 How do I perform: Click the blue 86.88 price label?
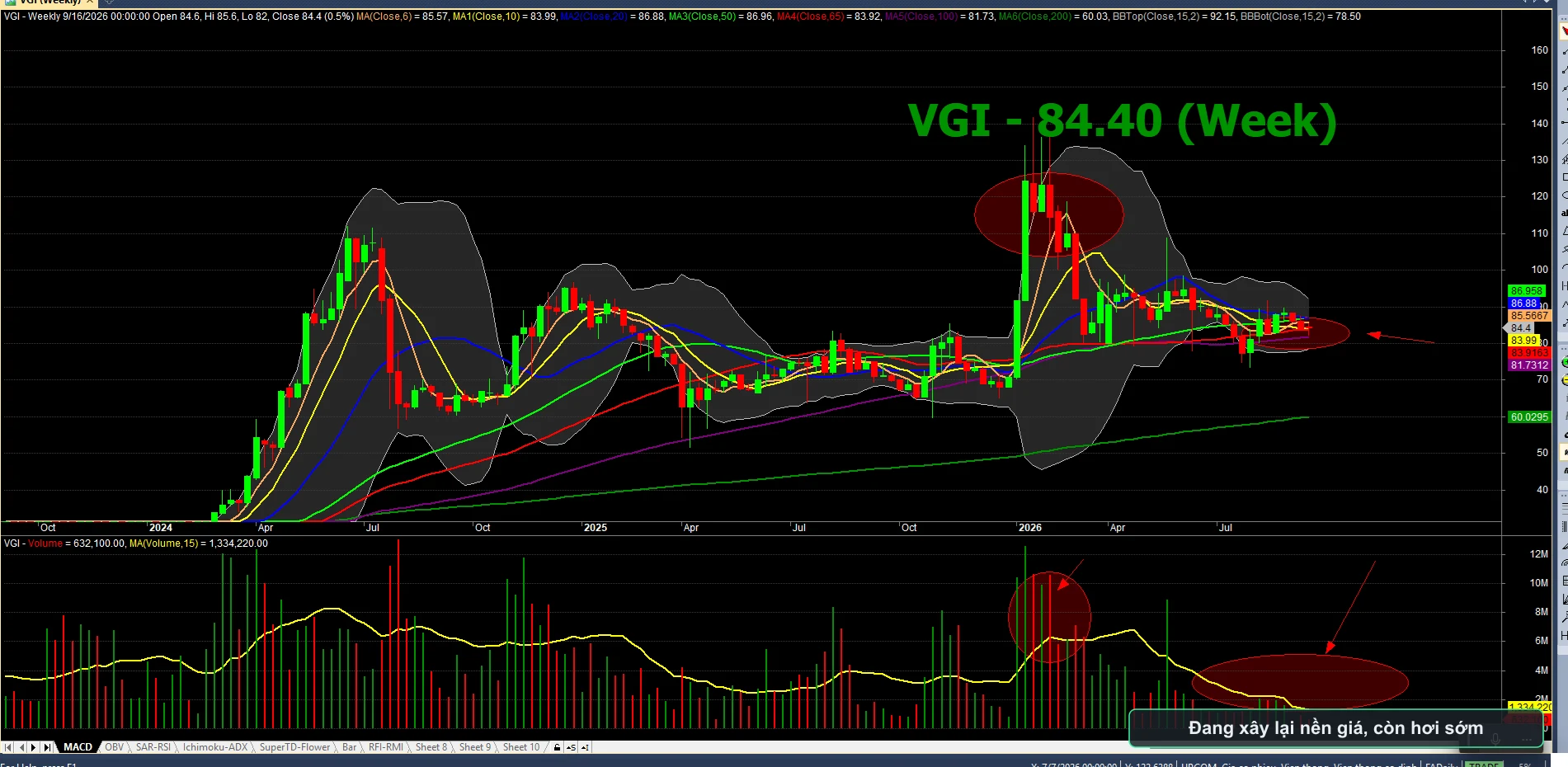pos(1523,304)
